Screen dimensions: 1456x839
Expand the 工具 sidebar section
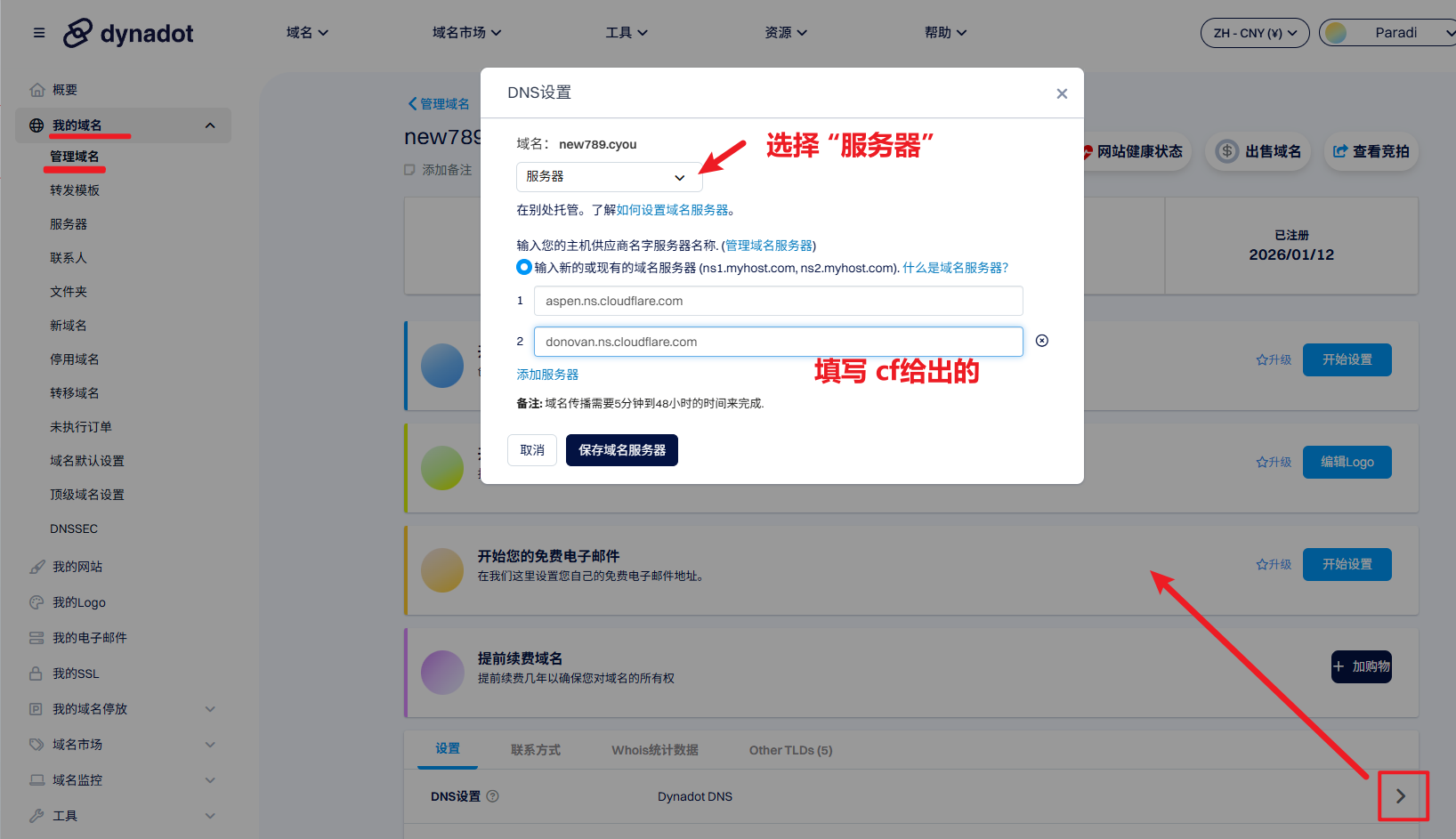click(210, 816)
